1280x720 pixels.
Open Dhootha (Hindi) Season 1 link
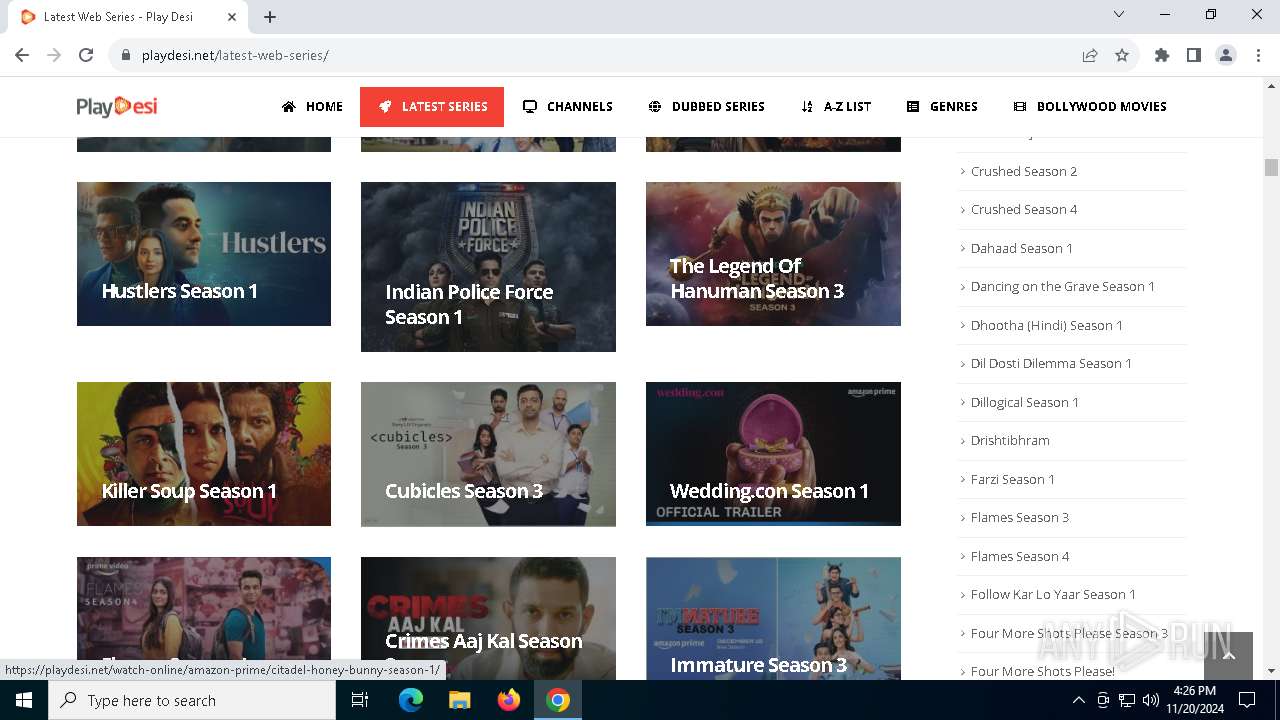tap(1046, 325)
